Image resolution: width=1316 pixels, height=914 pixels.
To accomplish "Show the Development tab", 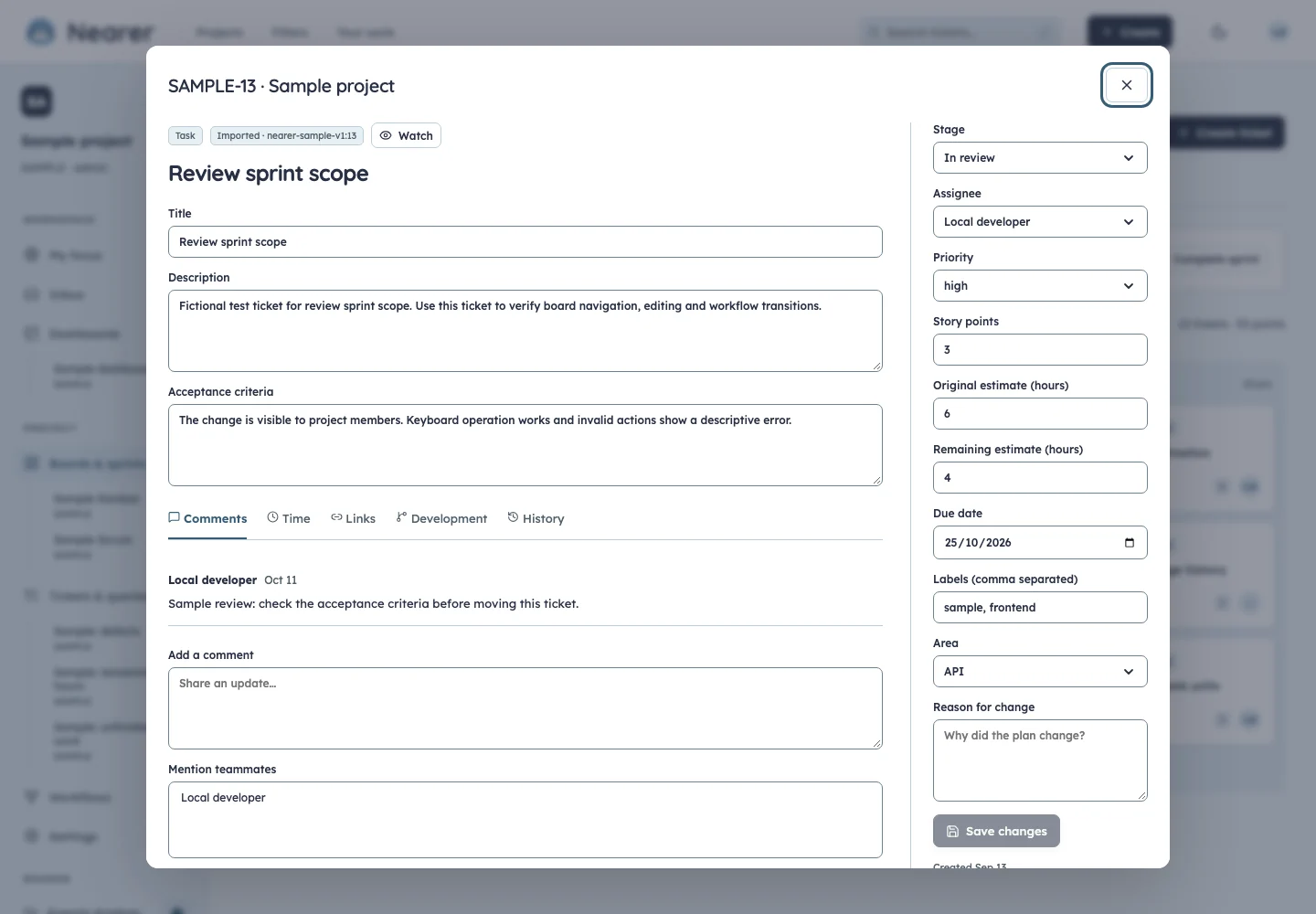I will coord(441,518).
